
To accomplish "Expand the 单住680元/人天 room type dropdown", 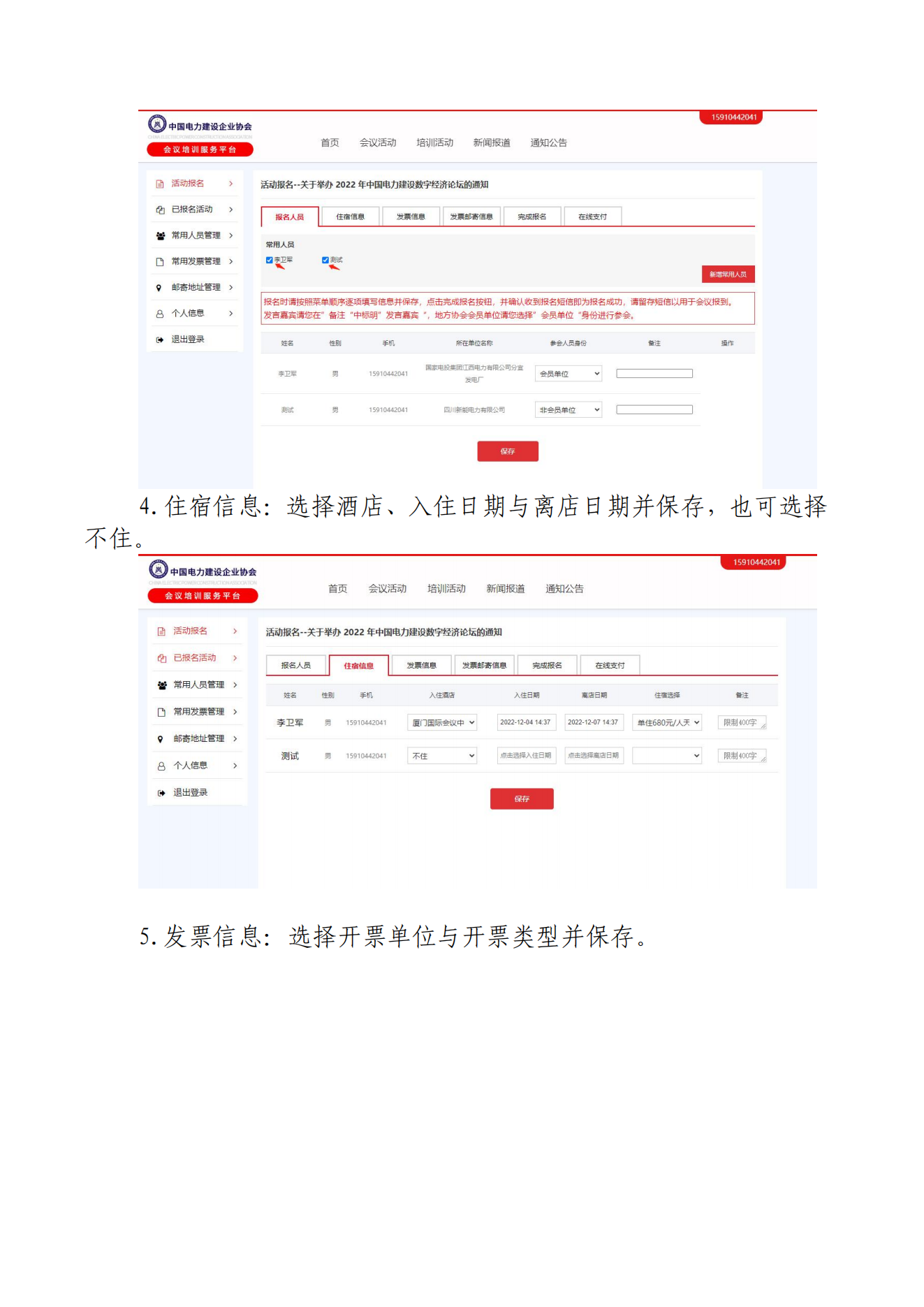I will coord(667,722).
